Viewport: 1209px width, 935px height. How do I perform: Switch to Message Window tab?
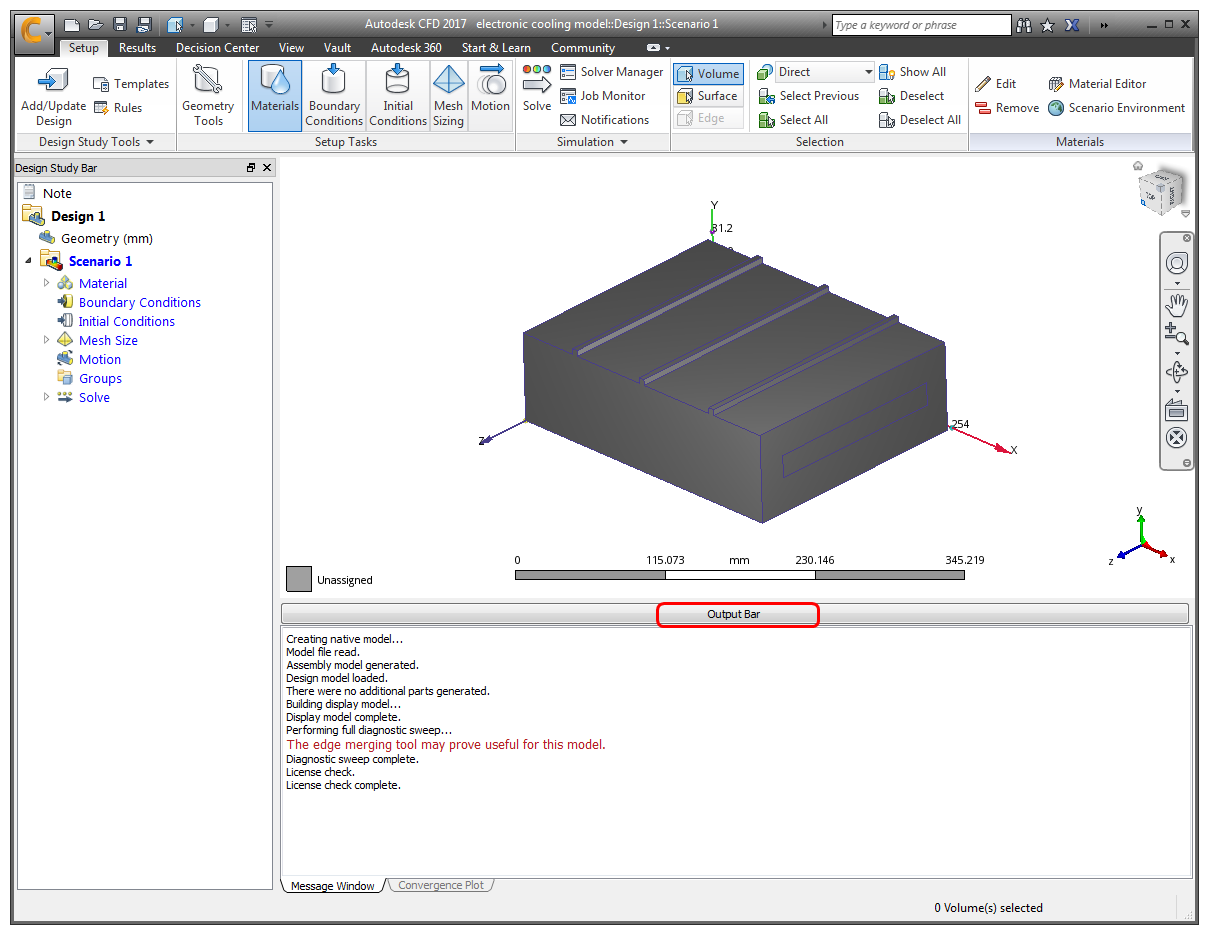pyautogui.click(x=333, y=886)
